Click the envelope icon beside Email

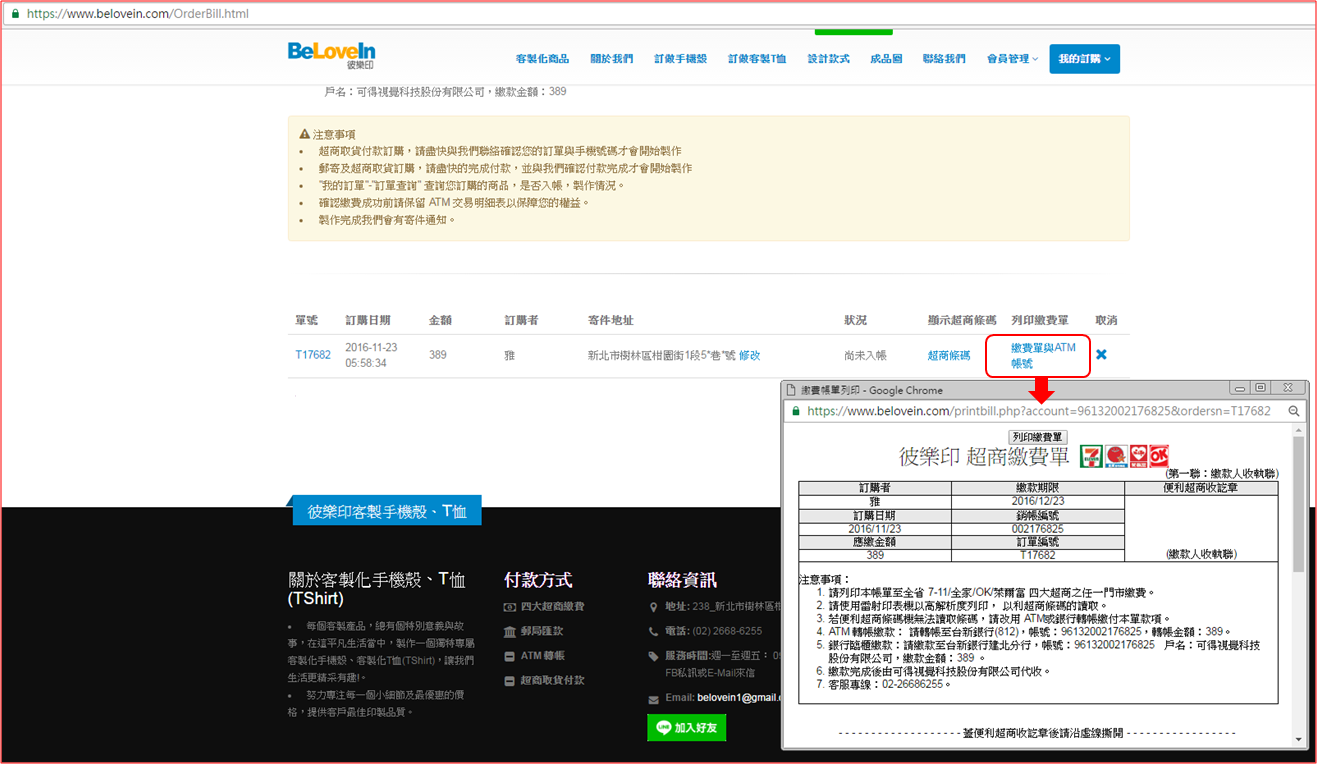(x=654, y=698)
